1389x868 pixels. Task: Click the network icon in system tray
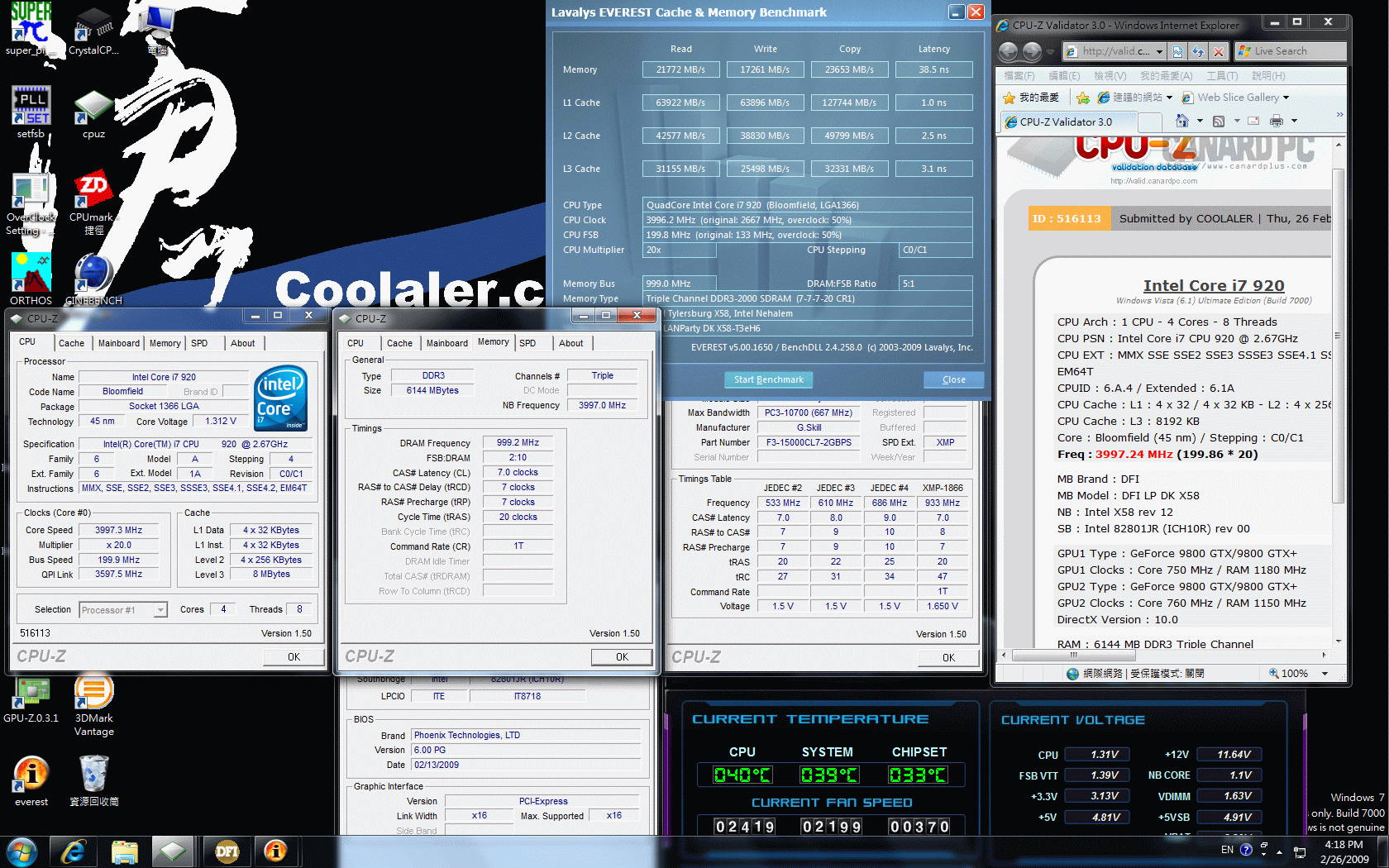click(1300, 852)
